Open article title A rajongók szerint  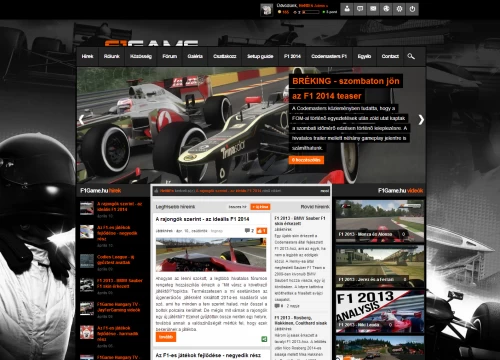pyautogui.click(x=202, y=219)
